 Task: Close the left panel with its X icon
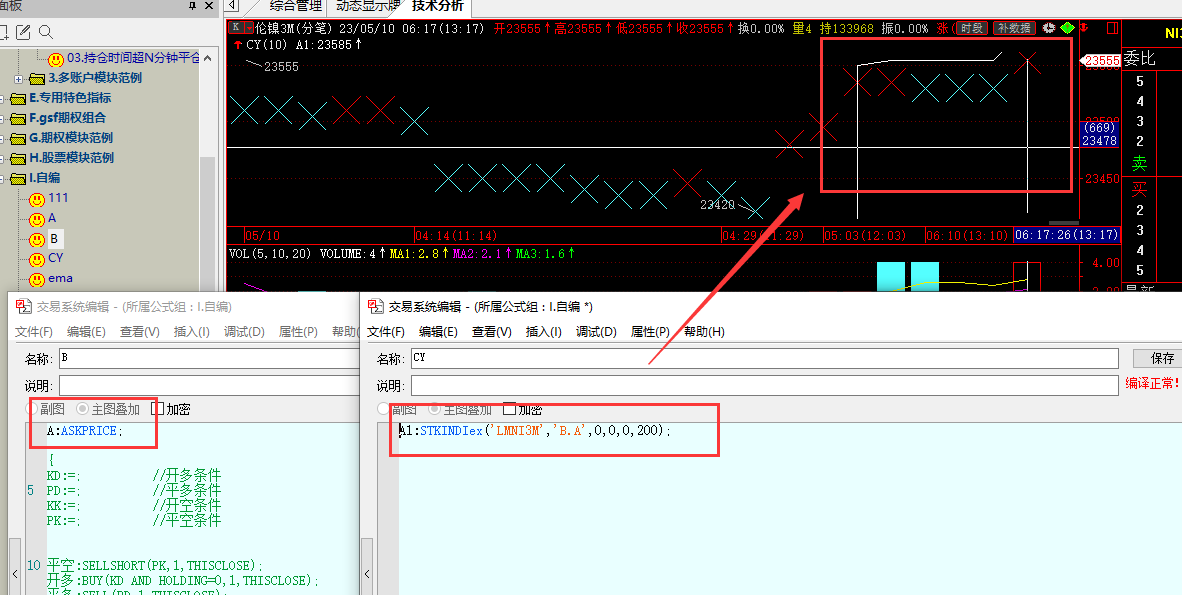pyautogui.click(x=210, y=6)
